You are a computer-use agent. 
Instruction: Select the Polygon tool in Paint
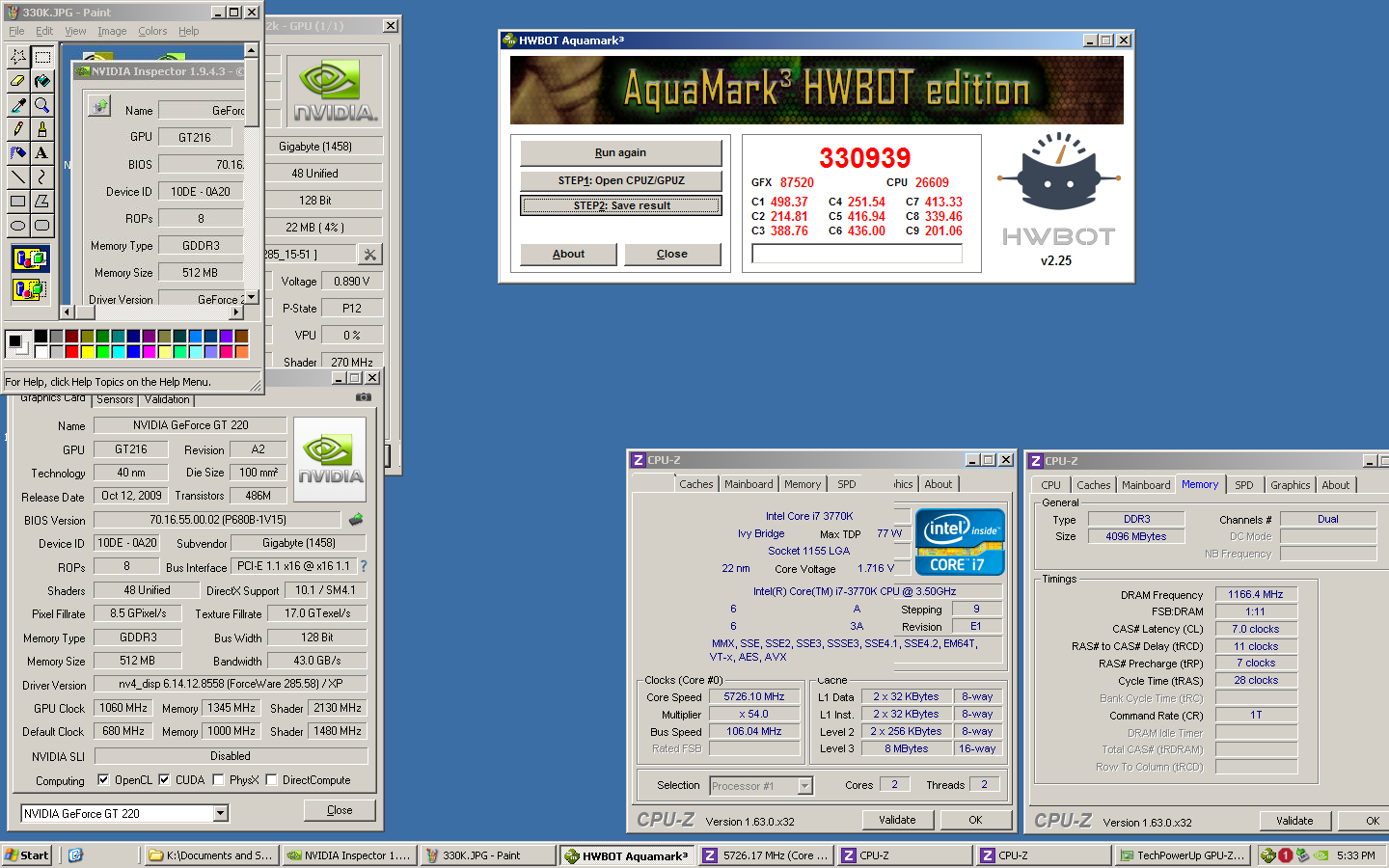(x=42, y=202)
